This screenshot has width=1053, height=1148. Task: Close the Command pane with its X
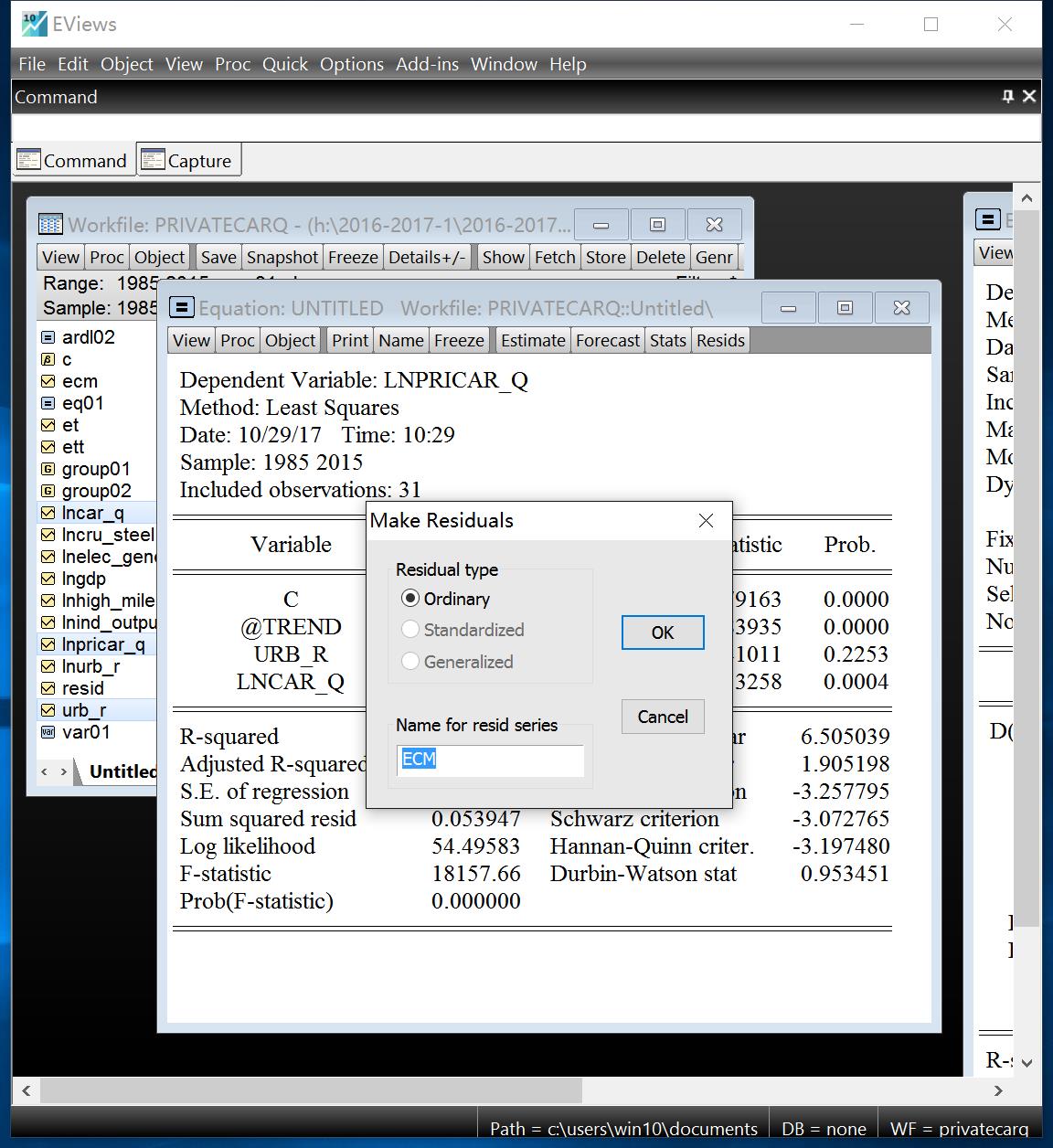pos(1029,96)
